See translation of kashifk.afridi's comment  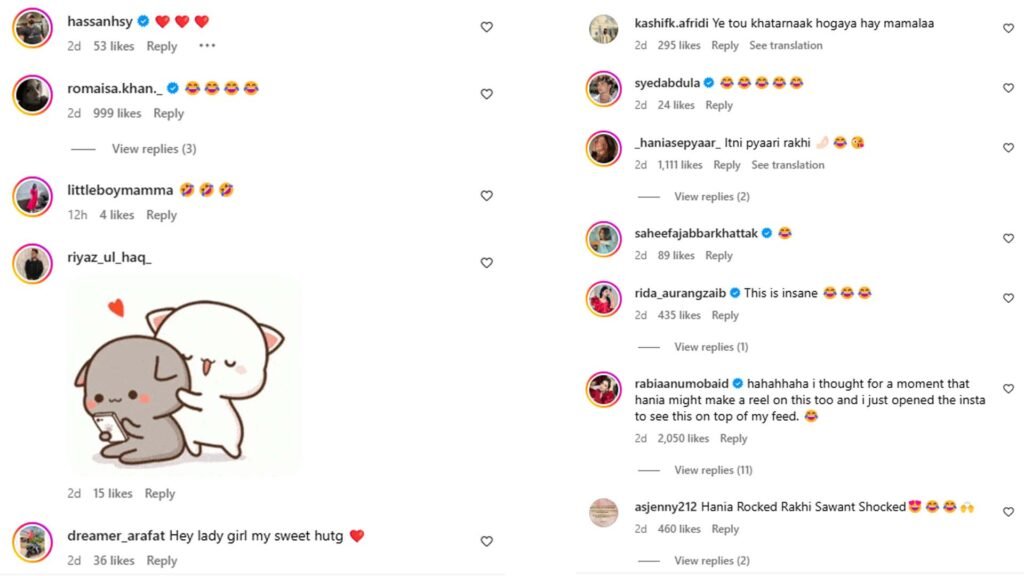(x=786, y=46)
